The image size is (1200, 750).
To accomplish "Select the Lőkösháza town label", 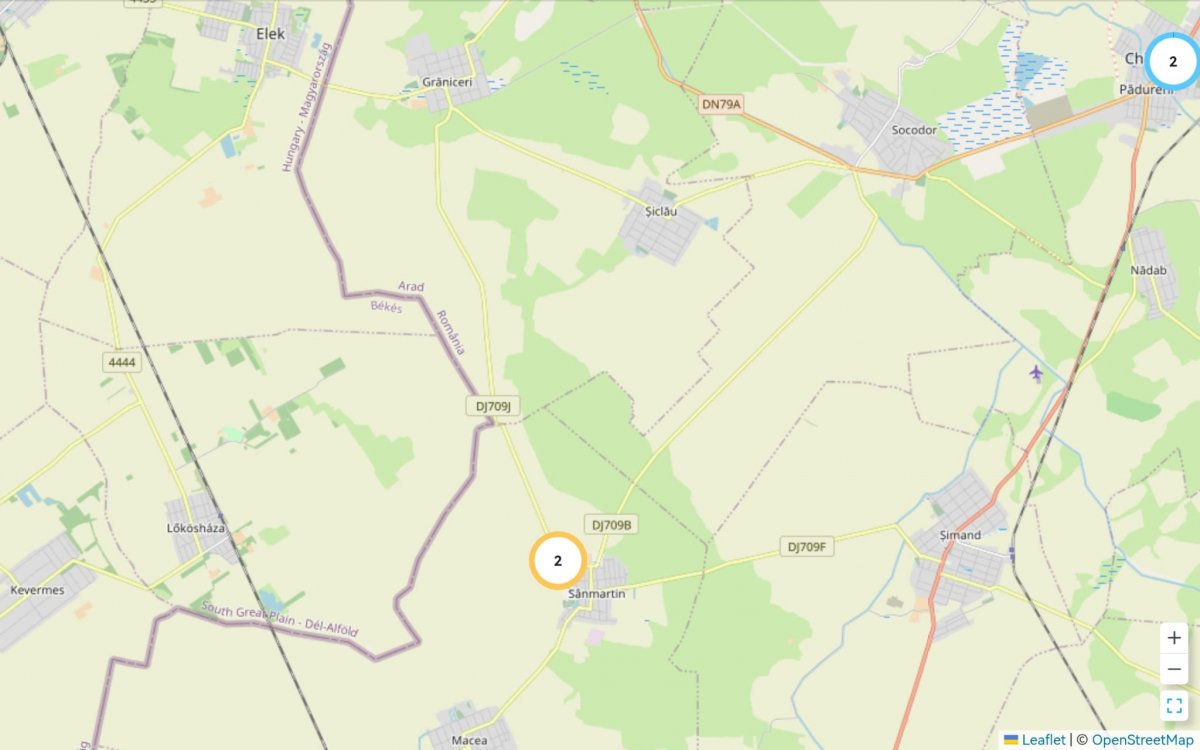I will (195, 527).
